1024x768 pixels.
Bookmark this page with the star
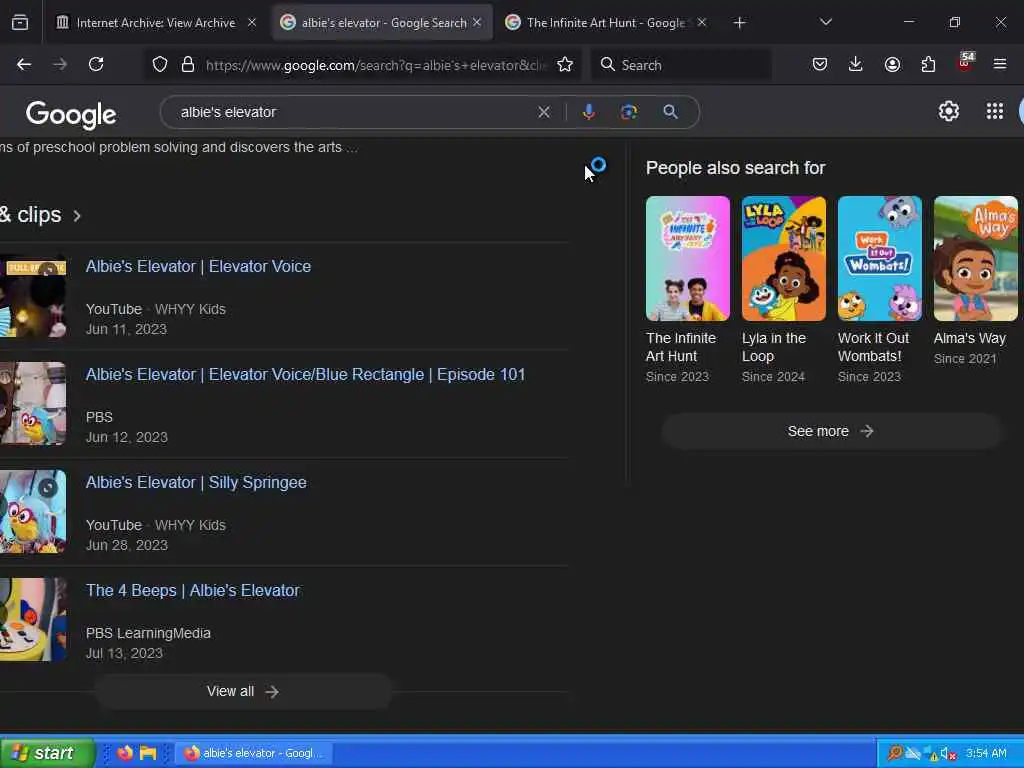point(565,64)
